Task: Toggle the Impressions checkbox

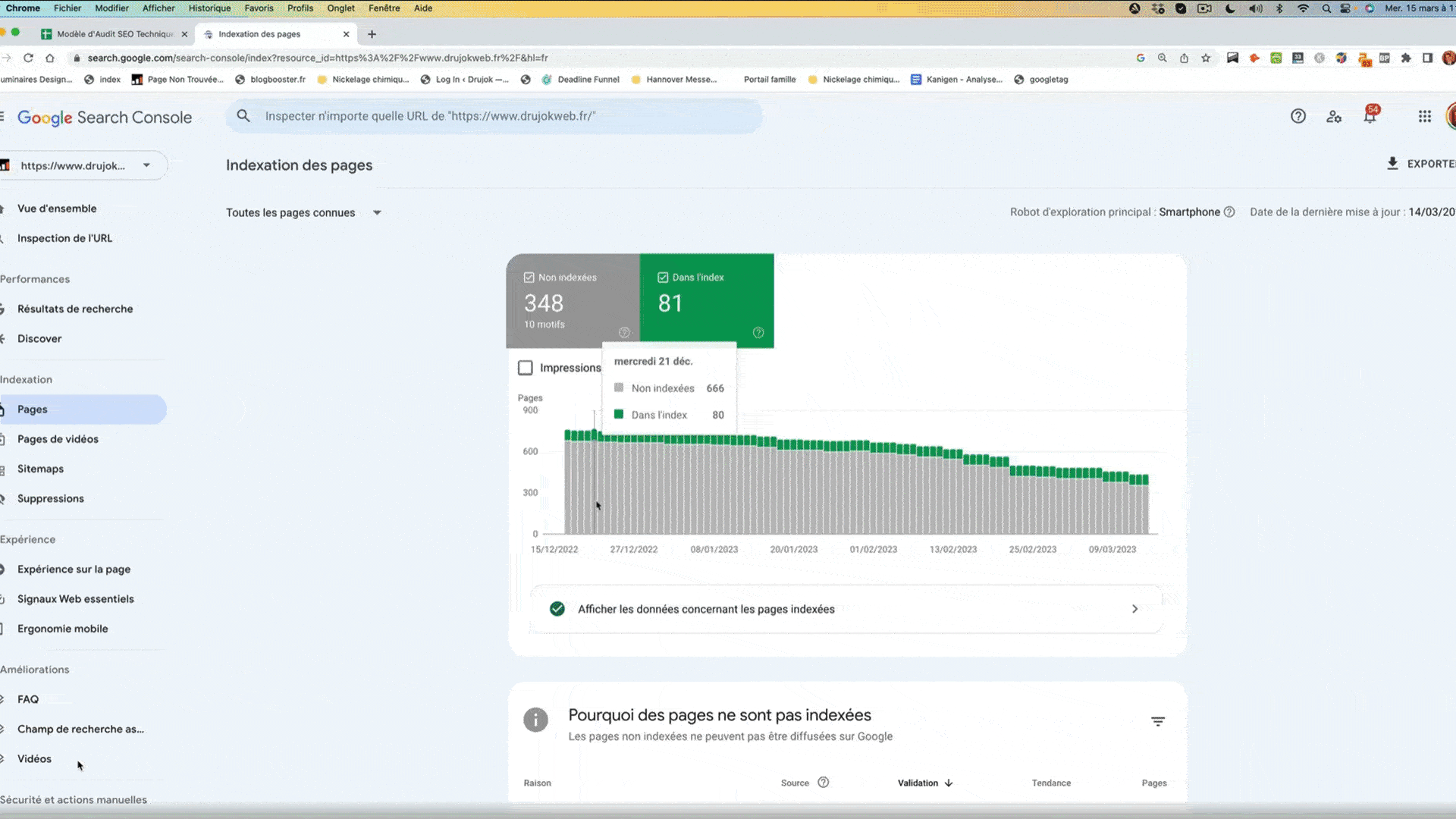Action: pyautogui.click(x=525, y=368)
